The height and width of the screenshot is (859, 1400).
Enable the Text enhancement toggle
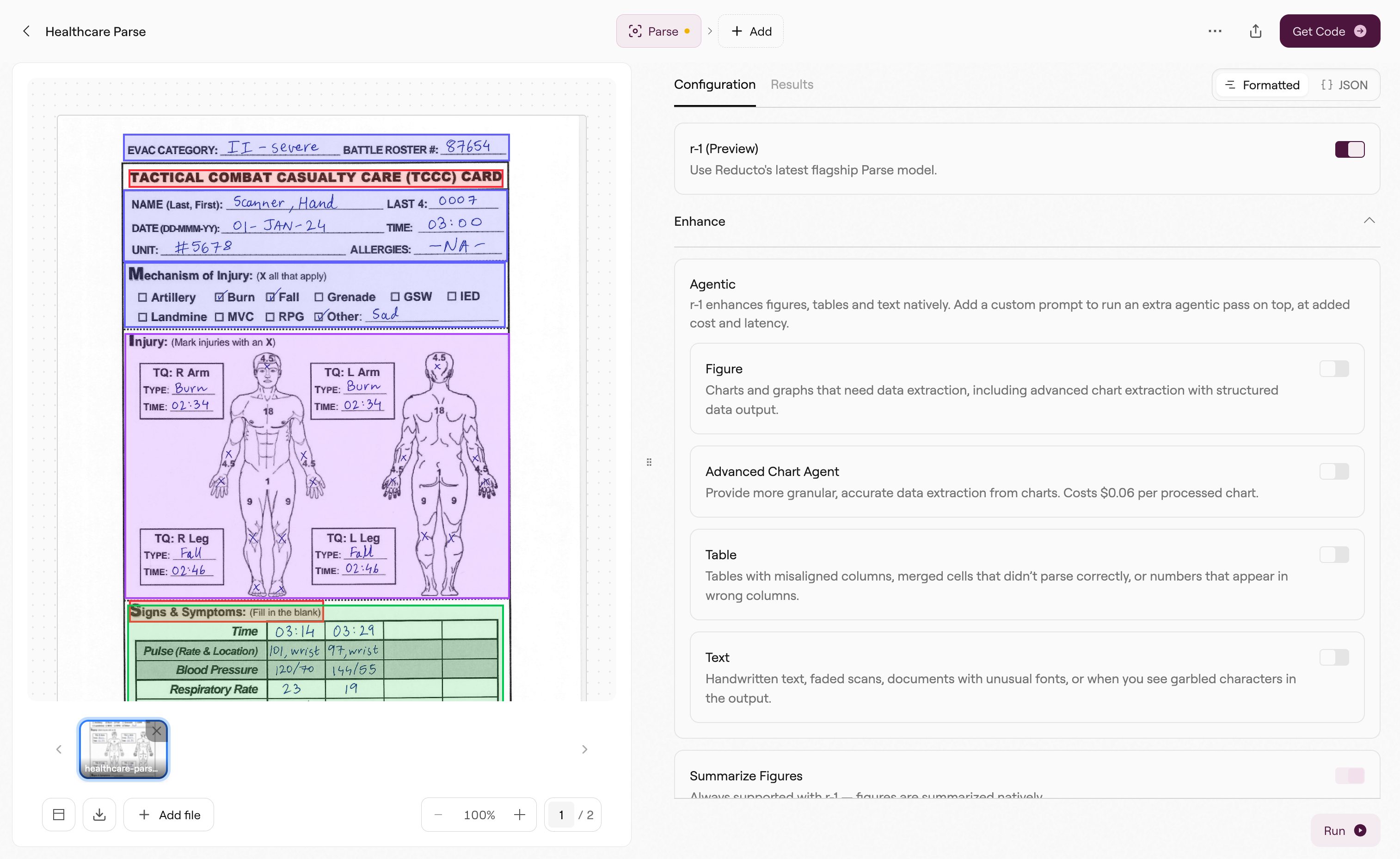(x=1333, y=658)
